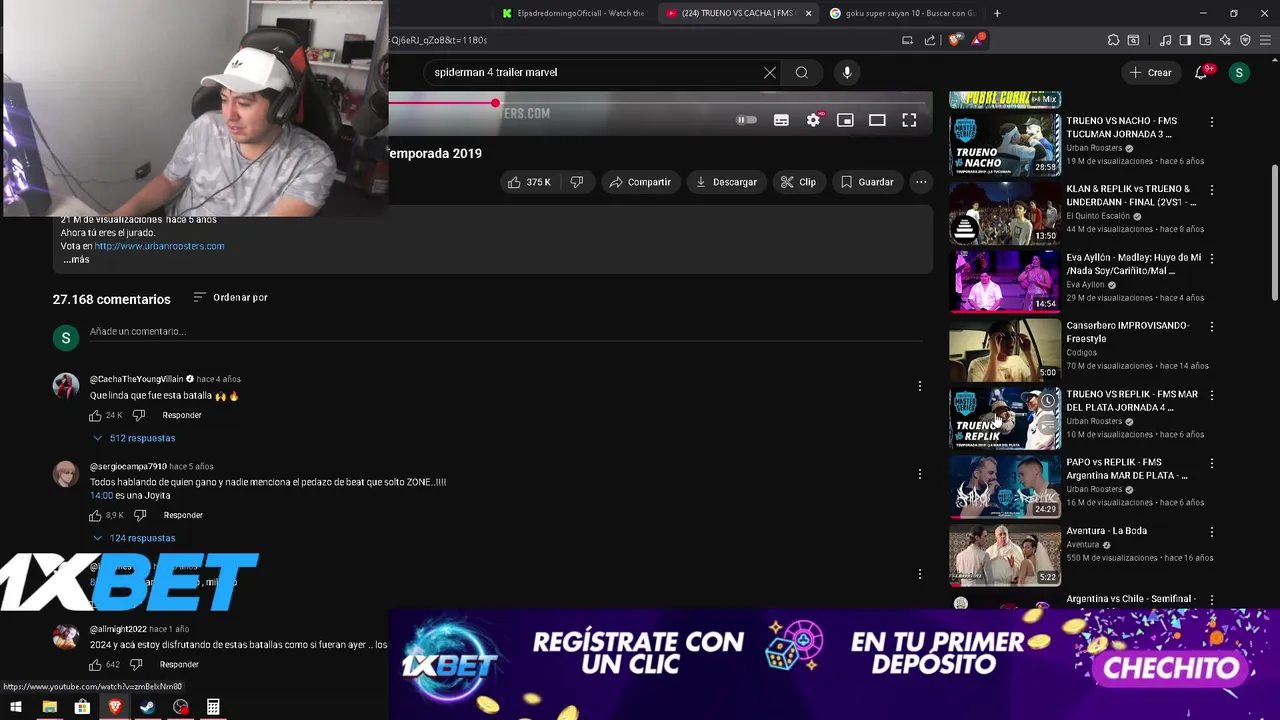Viewport: 1280px width, 720px height.
Task: Open options for TRUENO VS NACHO suggestion
Action: pyautogui.click(x=1212, y=122)
